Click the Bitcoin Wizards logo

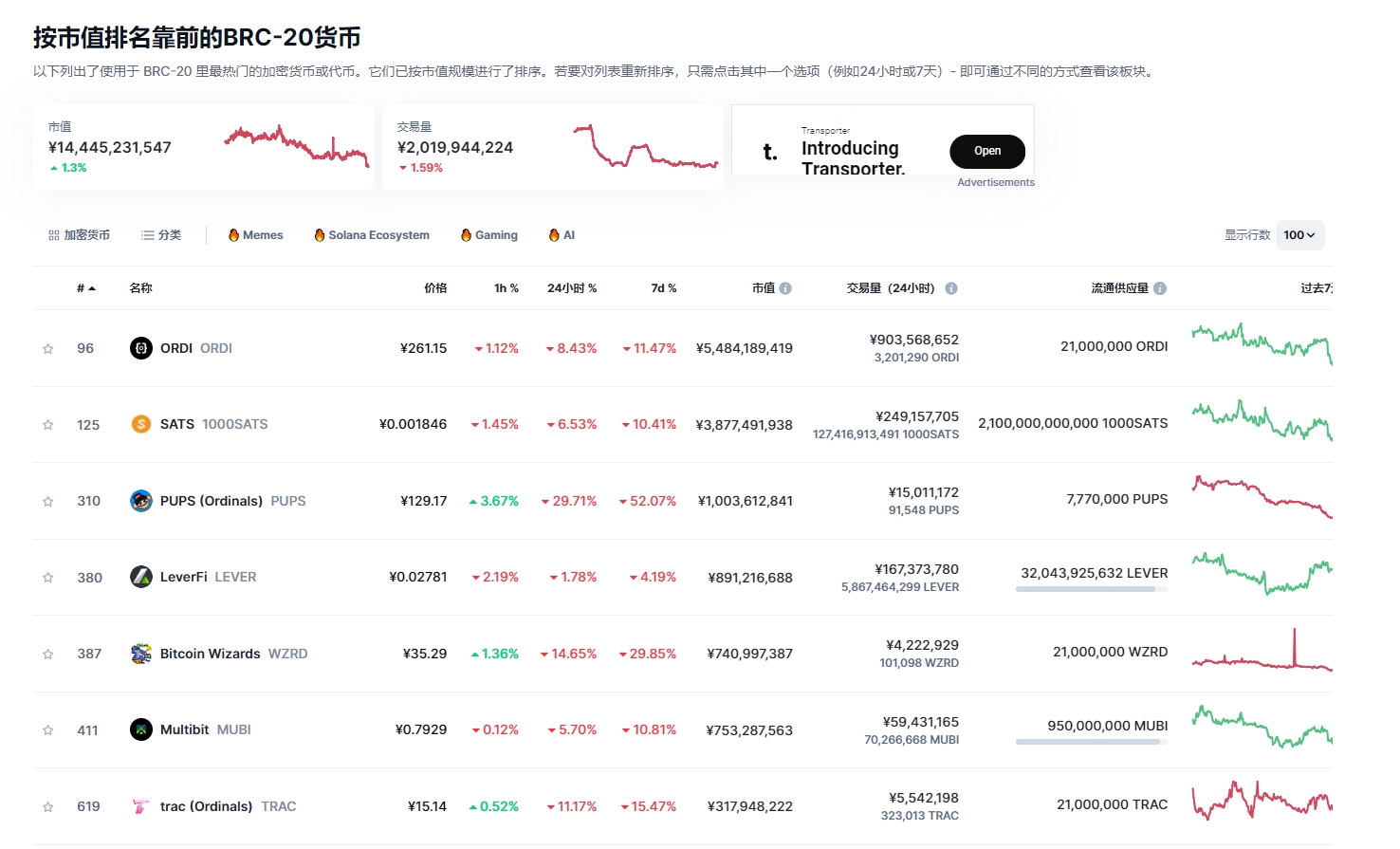[x=141, y=654]
